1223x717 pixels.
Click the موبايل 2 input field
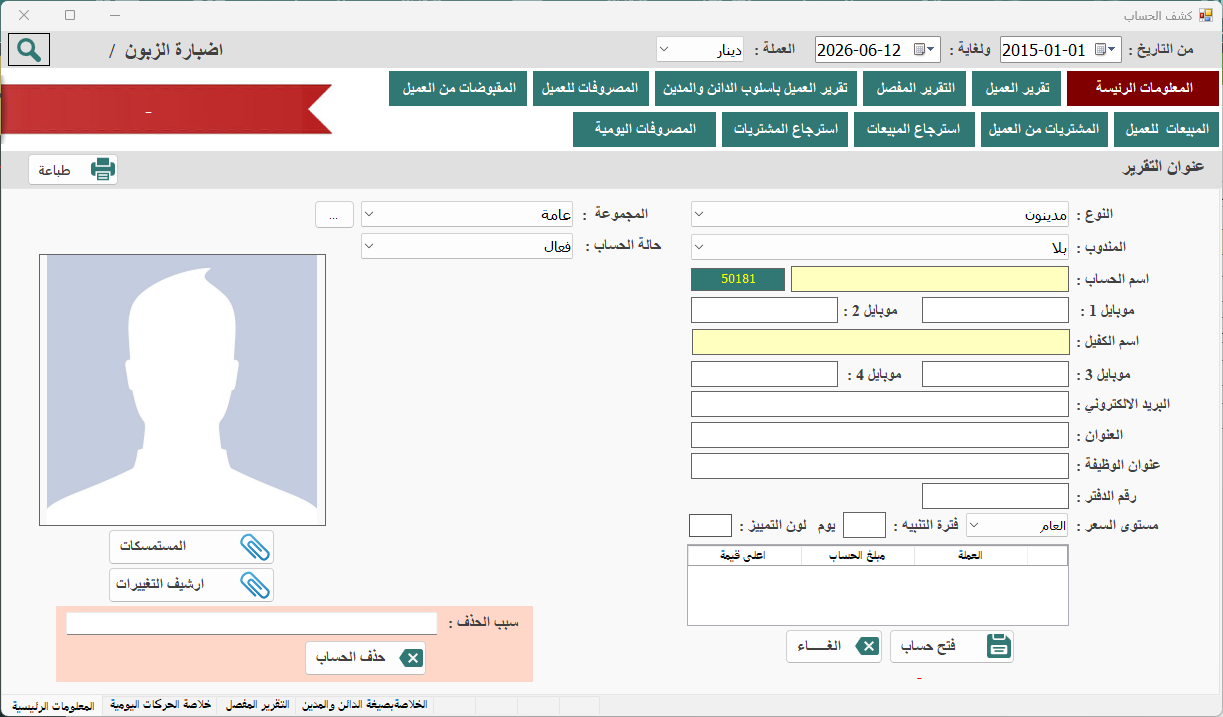764,310
